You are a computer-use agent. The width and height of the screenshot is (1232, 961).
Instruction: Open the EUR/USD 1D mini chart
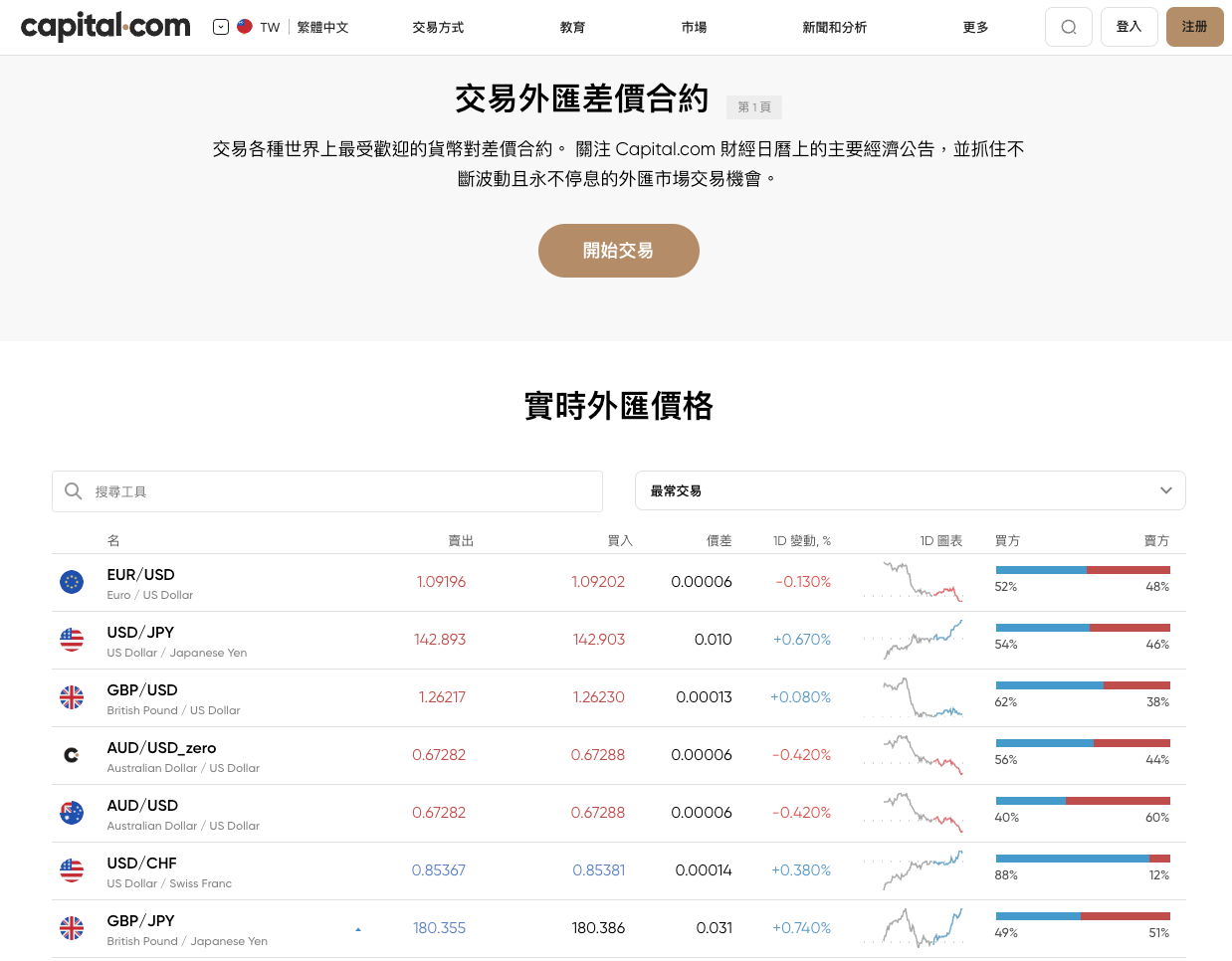click(914, 582)
